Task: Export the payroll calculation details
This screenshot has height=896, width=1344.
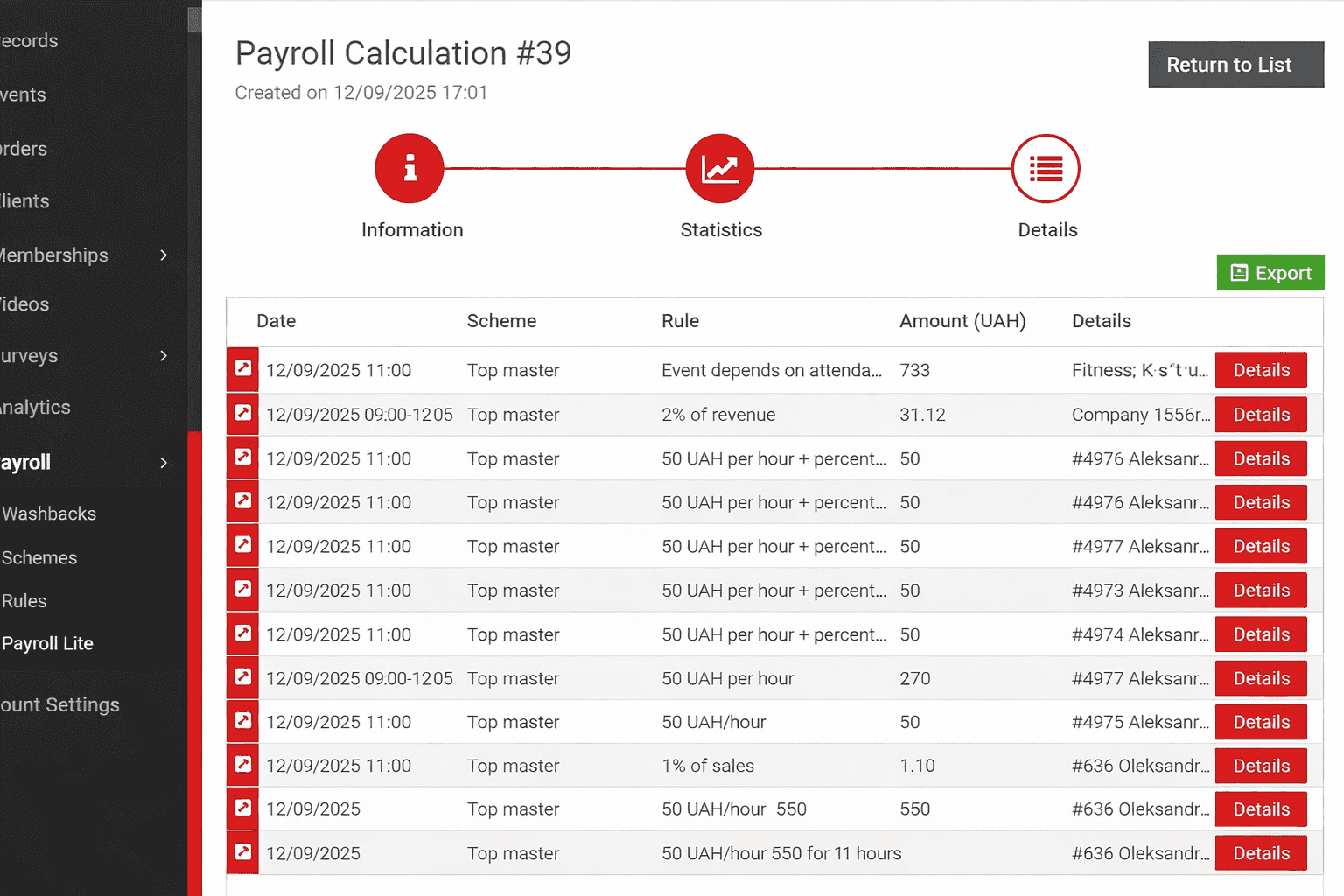Action: [1270, 273]
